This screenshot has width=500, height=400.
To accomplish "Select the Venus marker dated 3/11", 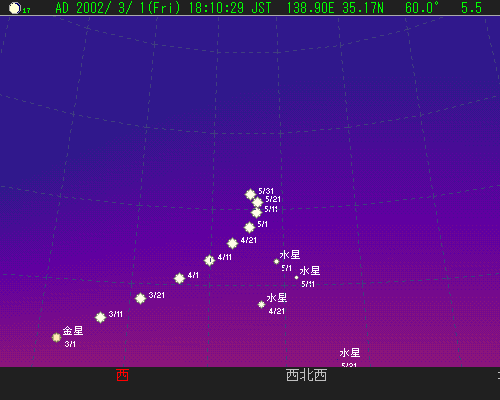I will pyautogui.click(x=100, y=317).
